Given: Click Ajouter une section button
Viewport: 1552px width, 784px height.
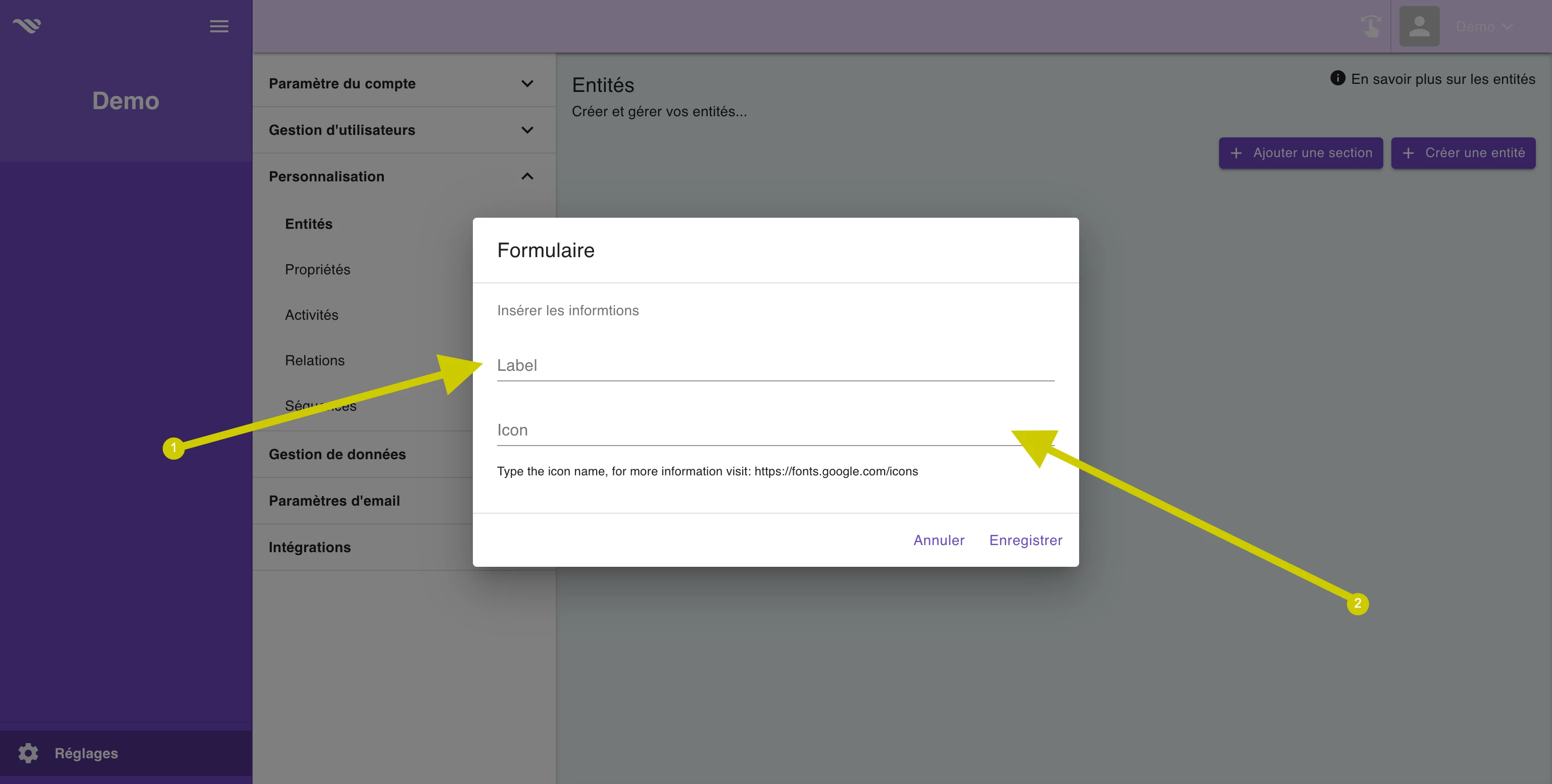Looking at the screenshot, I should (x=1301, y=153).
